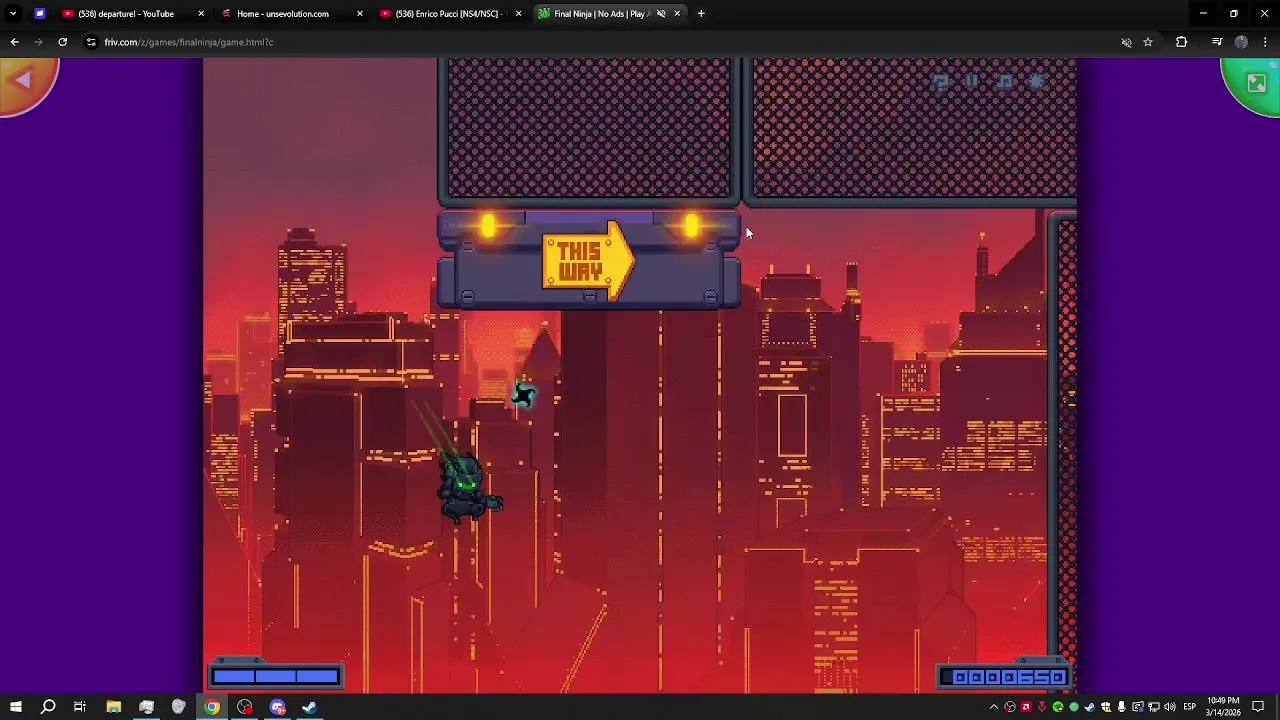
Task: Click the yellow THIS WAY arrow sign
Action: [x=588, y=262]
